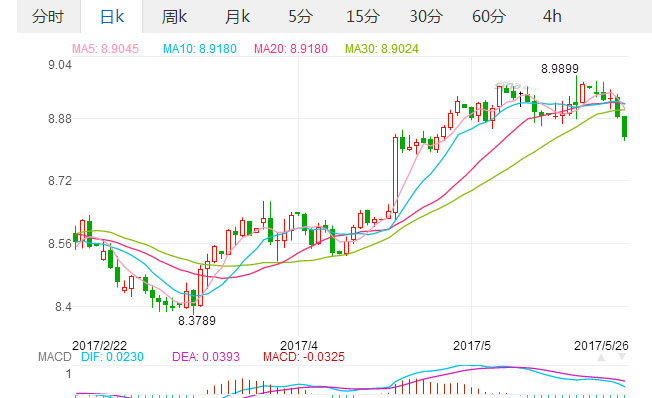This screenshot has height=398, width=652.
Task: Choose the 15分 interval tab
Action: 363,16
